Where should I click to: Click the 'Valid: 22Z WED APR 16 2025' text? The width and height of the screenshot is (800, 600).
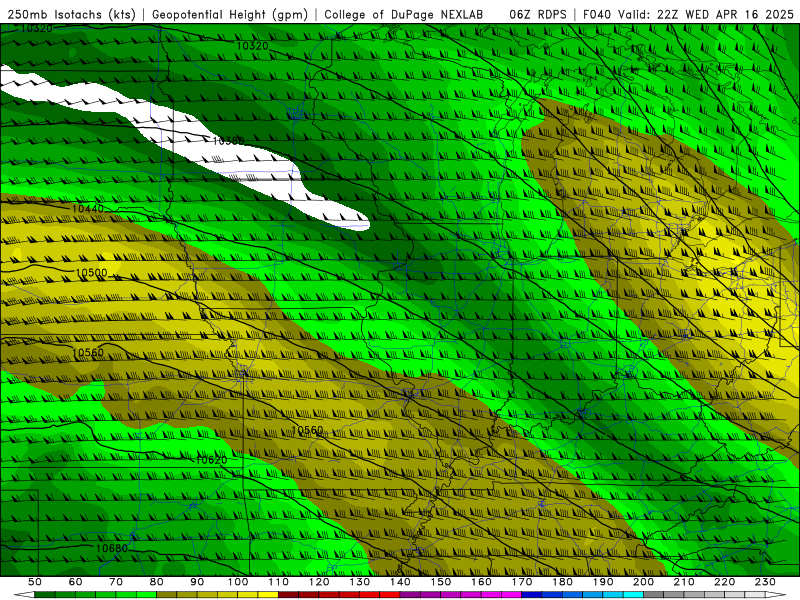click(x=706, y=14)
